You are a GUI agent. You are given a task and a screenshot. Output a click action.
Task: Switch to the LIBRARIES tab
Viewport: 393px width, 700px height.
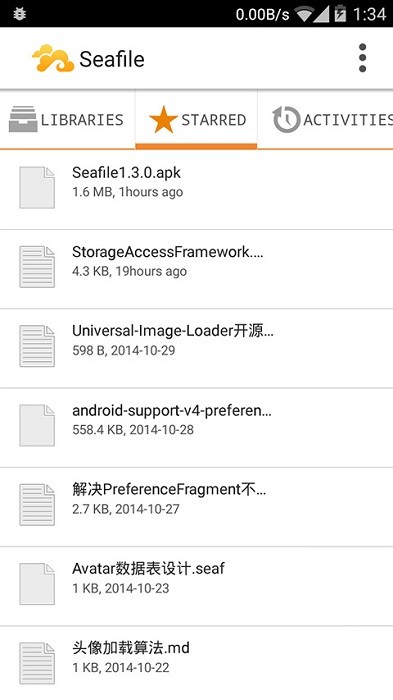[x=67, y=120]
